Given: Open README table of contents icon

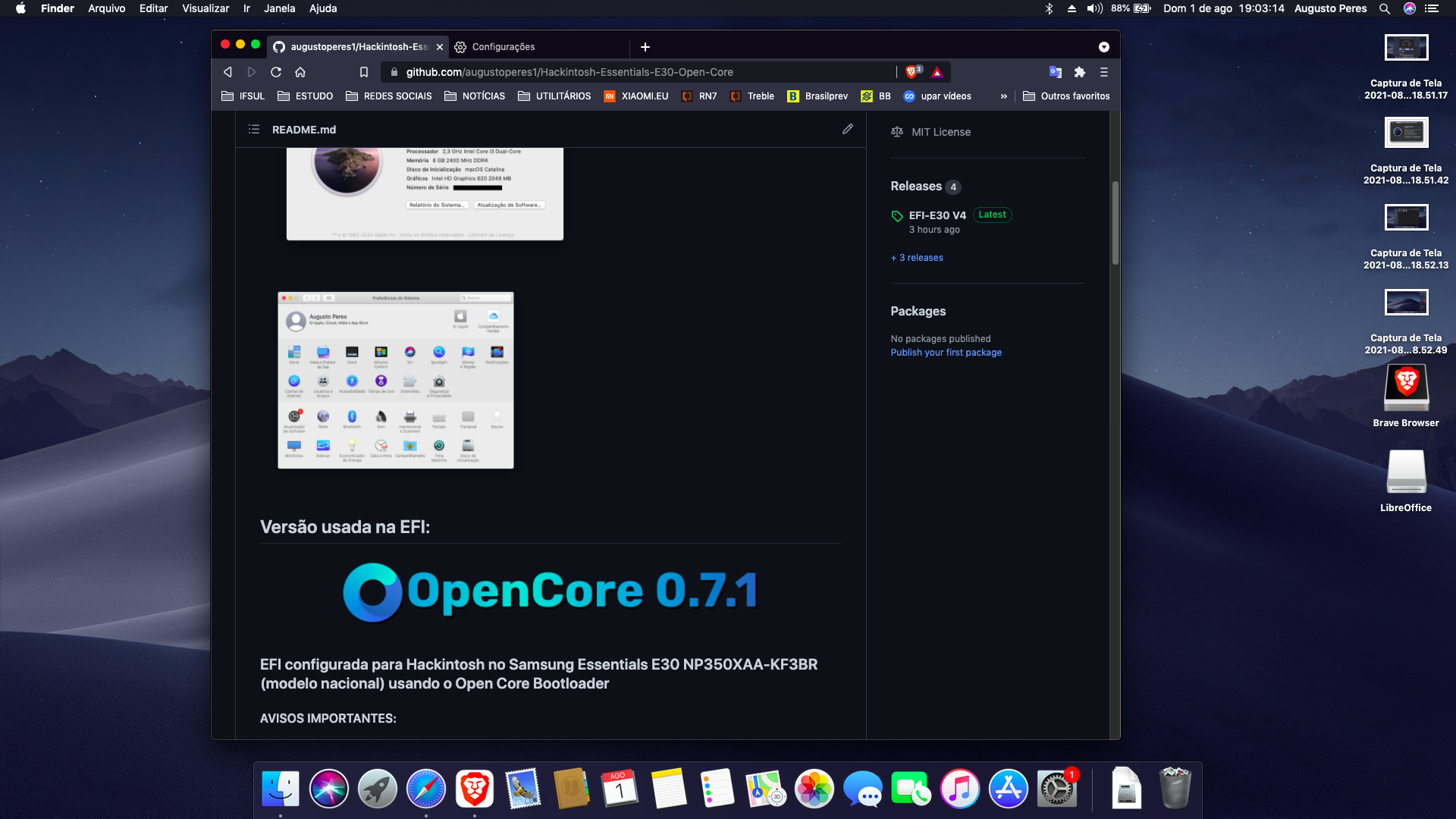Looking at the screenshot, I should tap(254, 130).
